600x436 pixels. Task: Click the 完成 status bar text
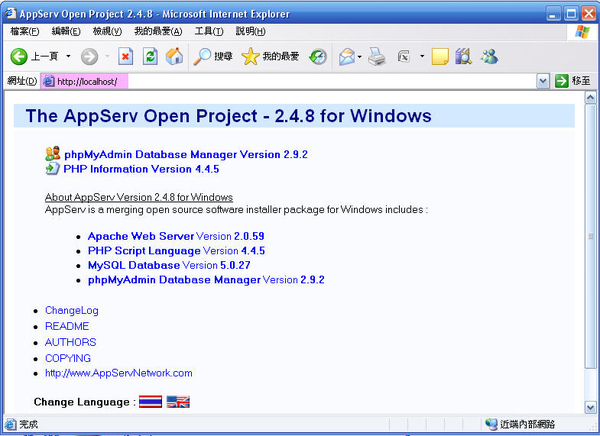(x=28, y=424)
